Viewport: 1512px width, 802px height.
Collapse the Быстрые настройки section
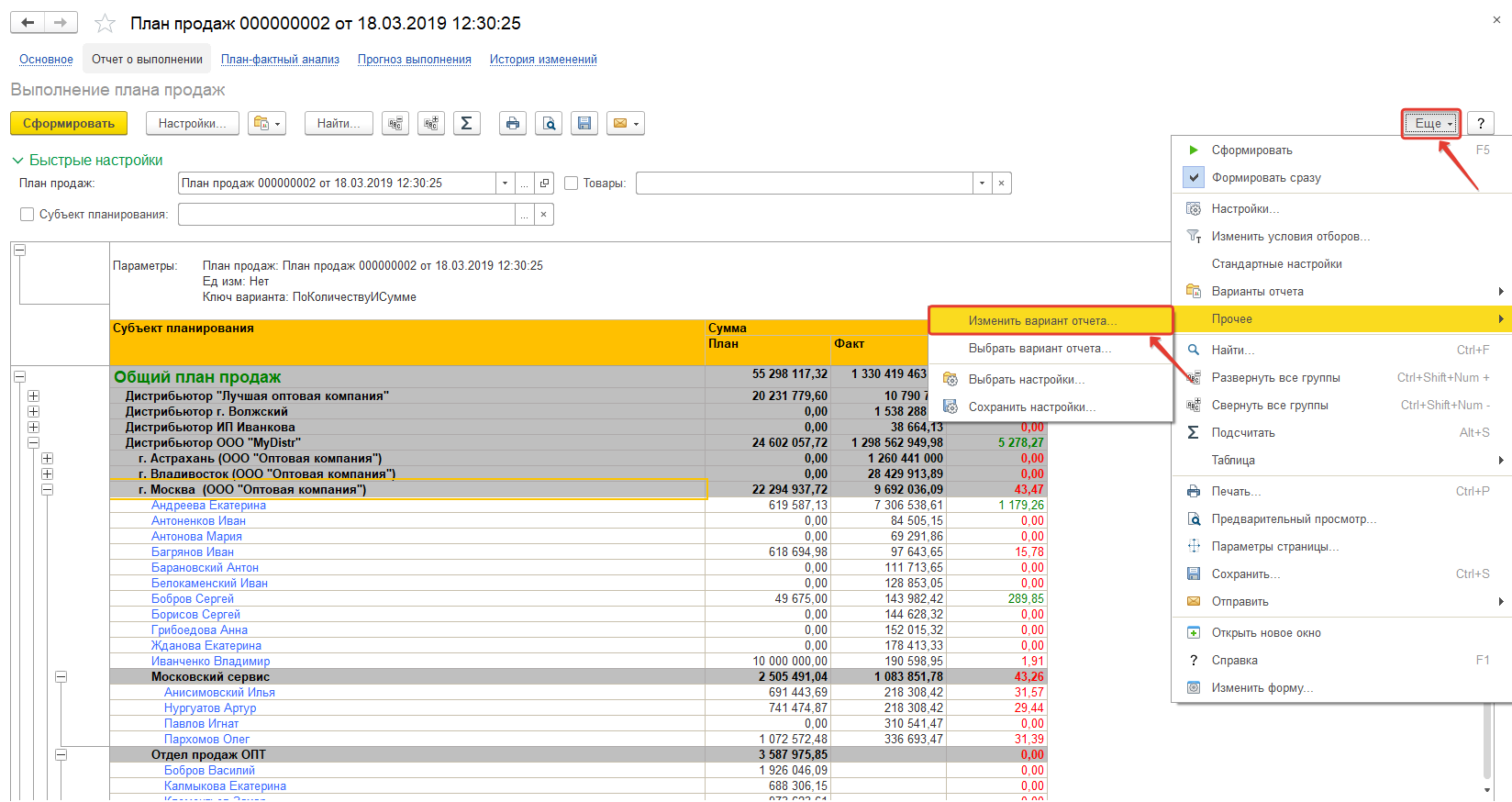17,161
